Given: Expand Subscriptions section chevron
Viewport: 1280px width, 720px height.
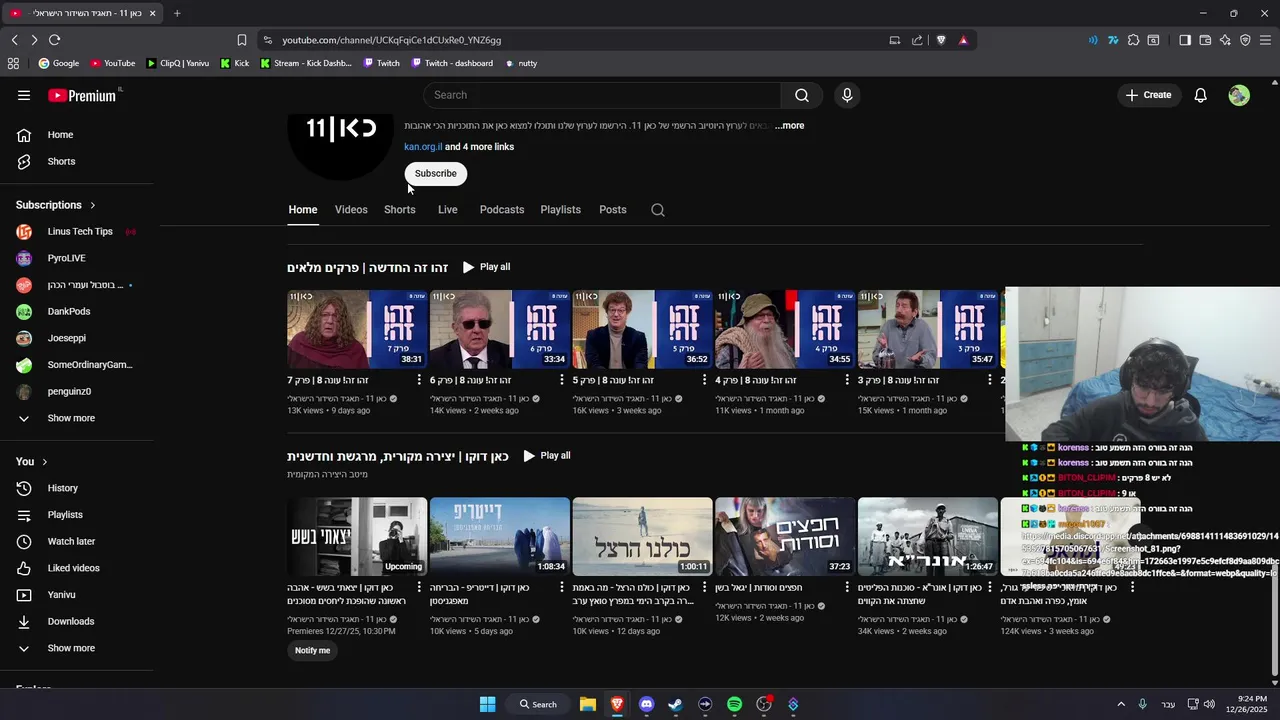Looking at the screenshot, I should tap(93, 205).
